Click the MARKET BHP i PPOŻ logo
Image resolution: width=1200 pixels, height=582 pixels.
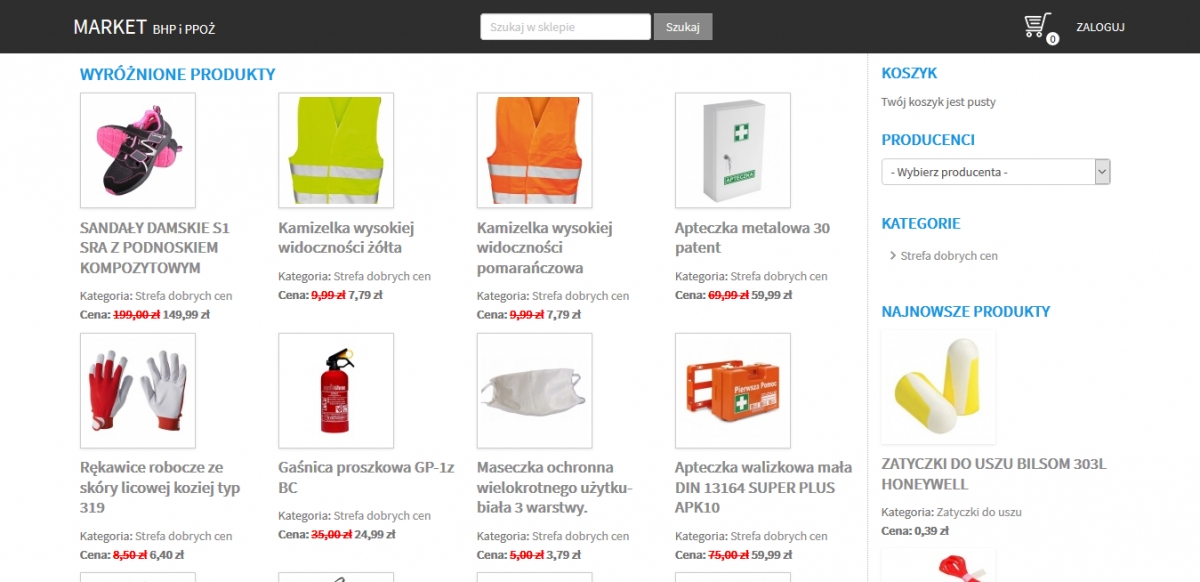144,27
